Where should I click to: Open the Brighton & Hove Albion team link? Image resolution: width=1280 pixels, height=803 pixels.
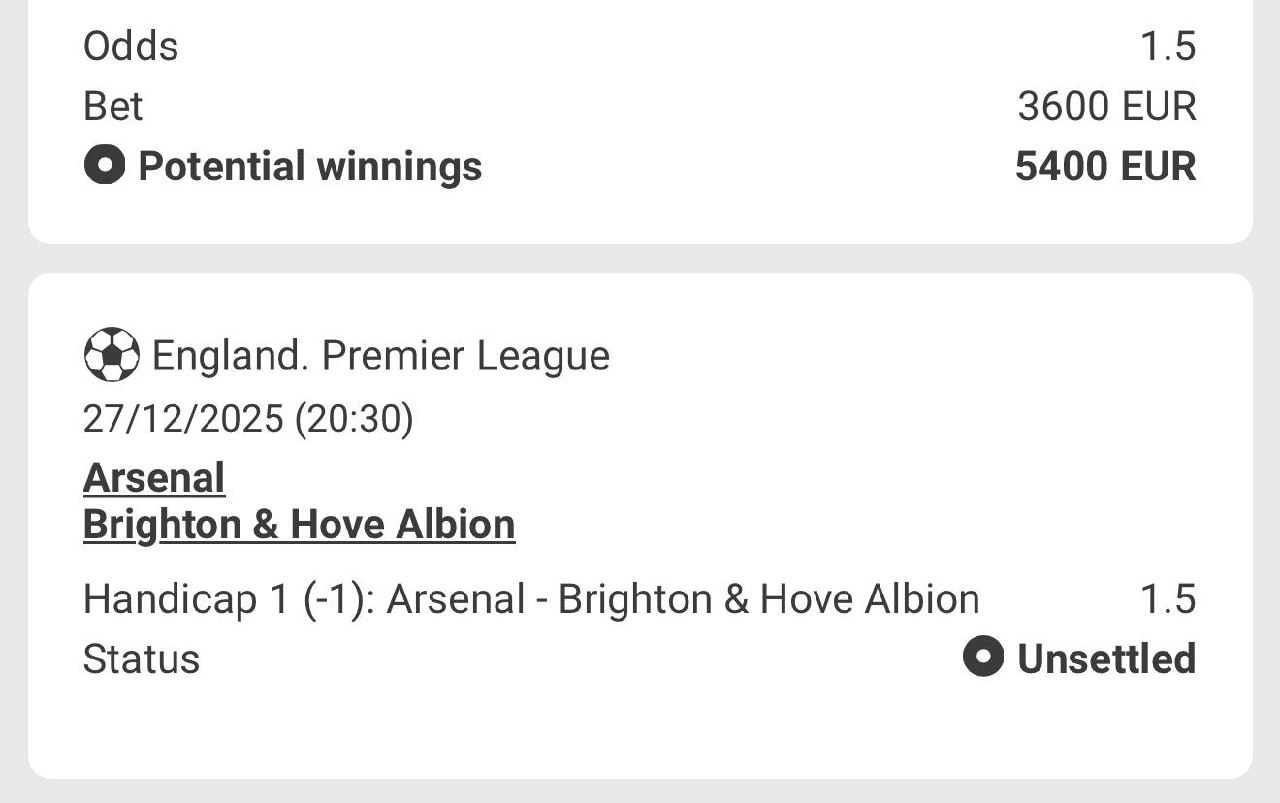click(x=299, y=524)
